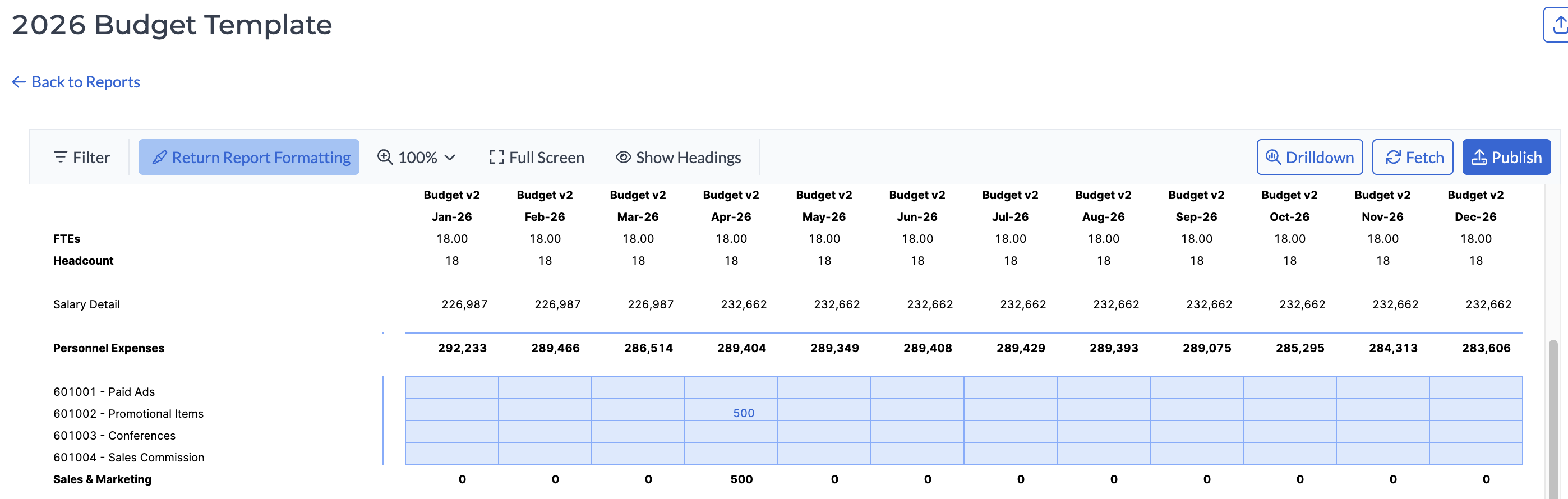
Task: Expand zoom level chevron arrow
Action: pyautogui.click(x=450, y=158)
